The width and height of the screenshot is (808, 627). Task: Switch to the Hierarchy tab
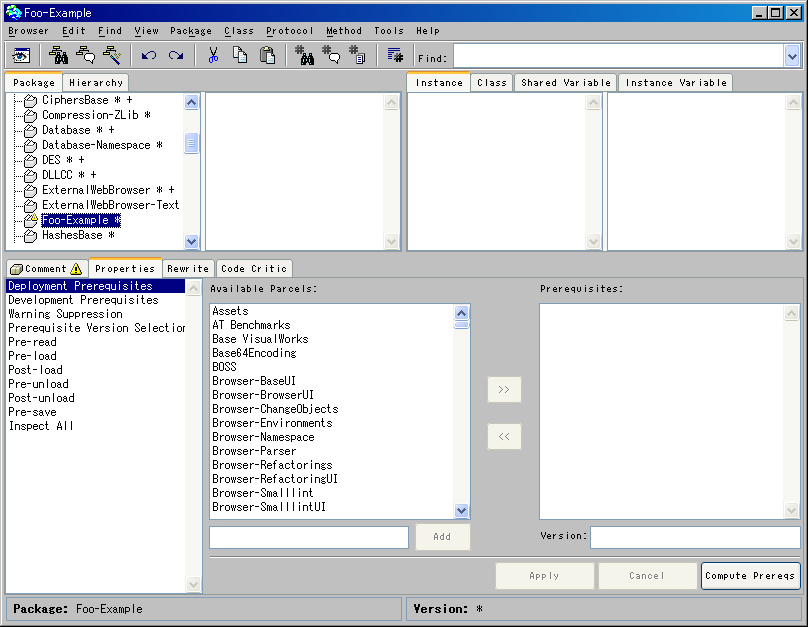click(x=96, y=82)
